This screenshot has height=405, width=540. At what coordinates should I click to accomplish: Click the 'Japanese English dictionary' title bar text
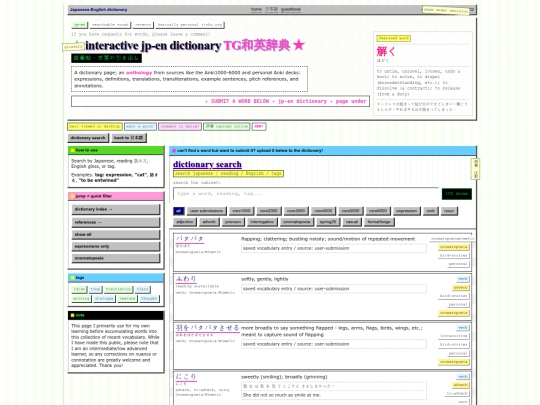click(x=98, y=10)
